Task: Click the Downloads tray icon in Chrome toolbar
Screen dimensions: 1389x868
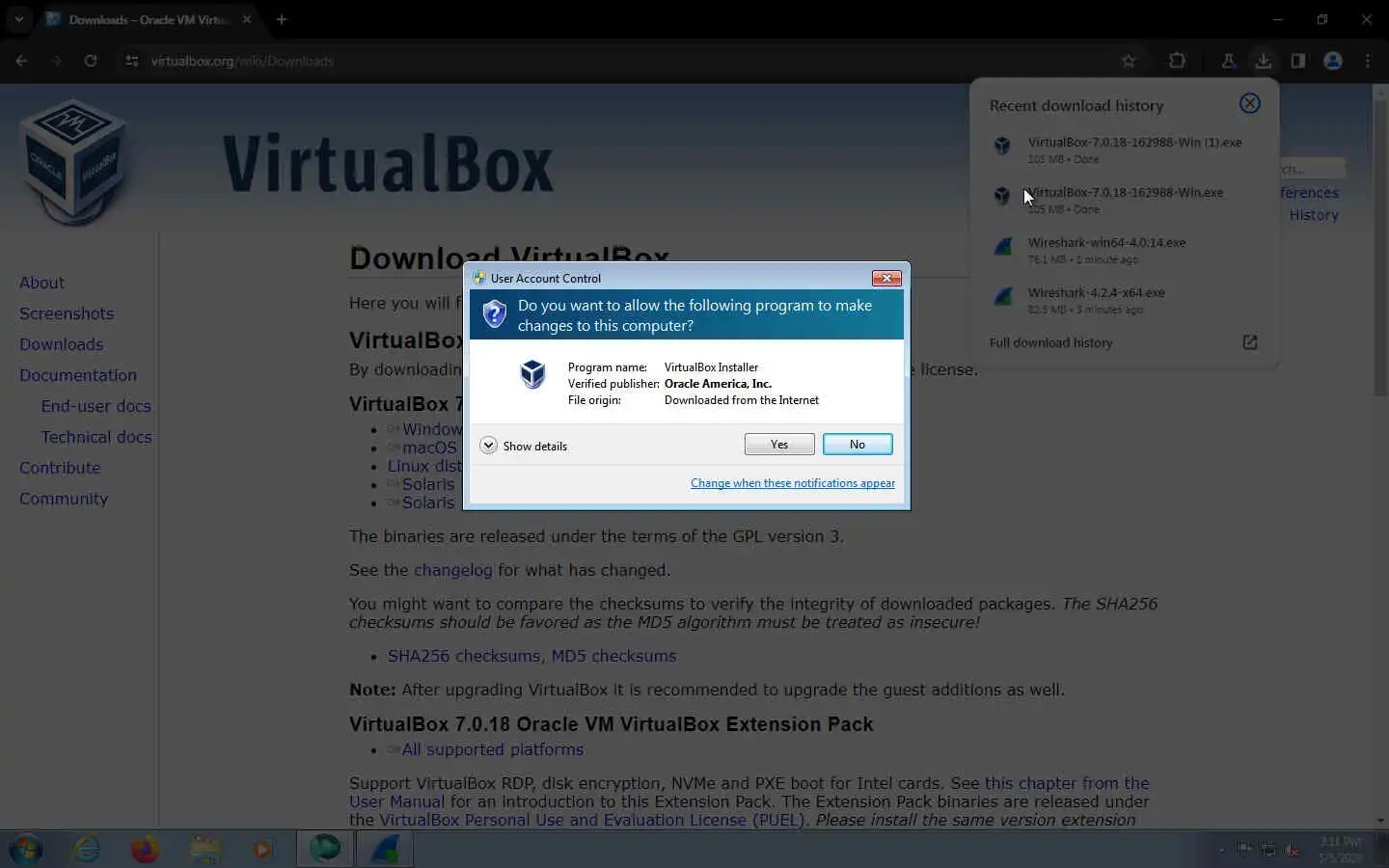Action: 1263,61
